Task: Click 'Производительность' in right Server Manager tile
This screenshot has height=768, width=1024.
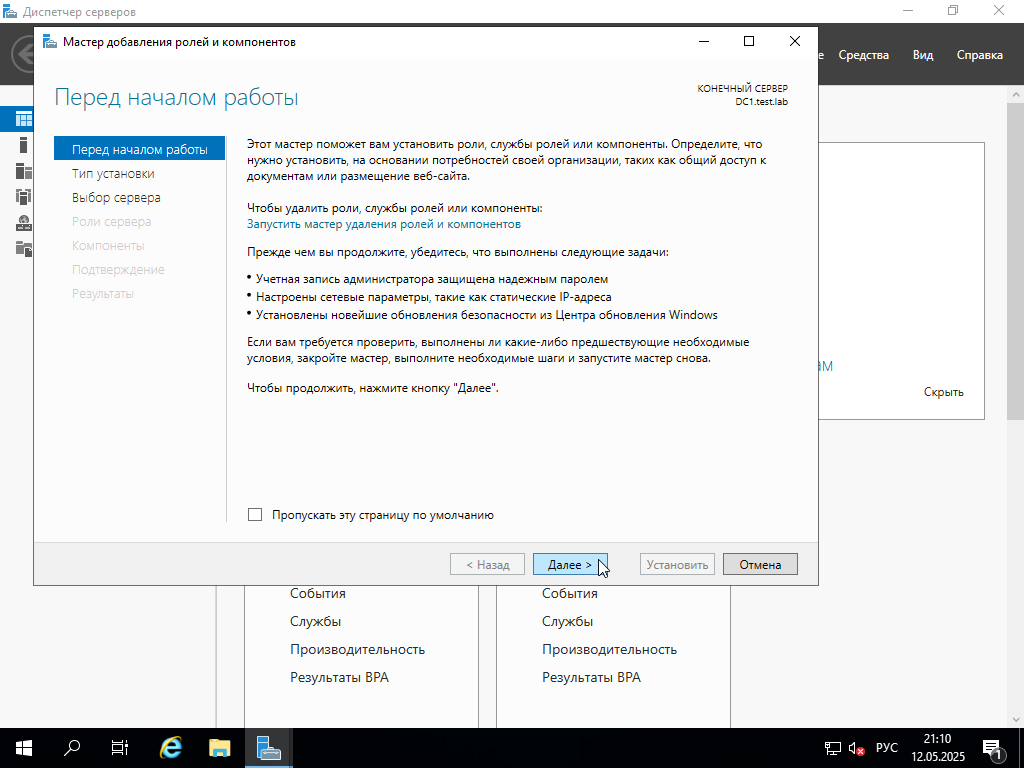Action: 609,649
